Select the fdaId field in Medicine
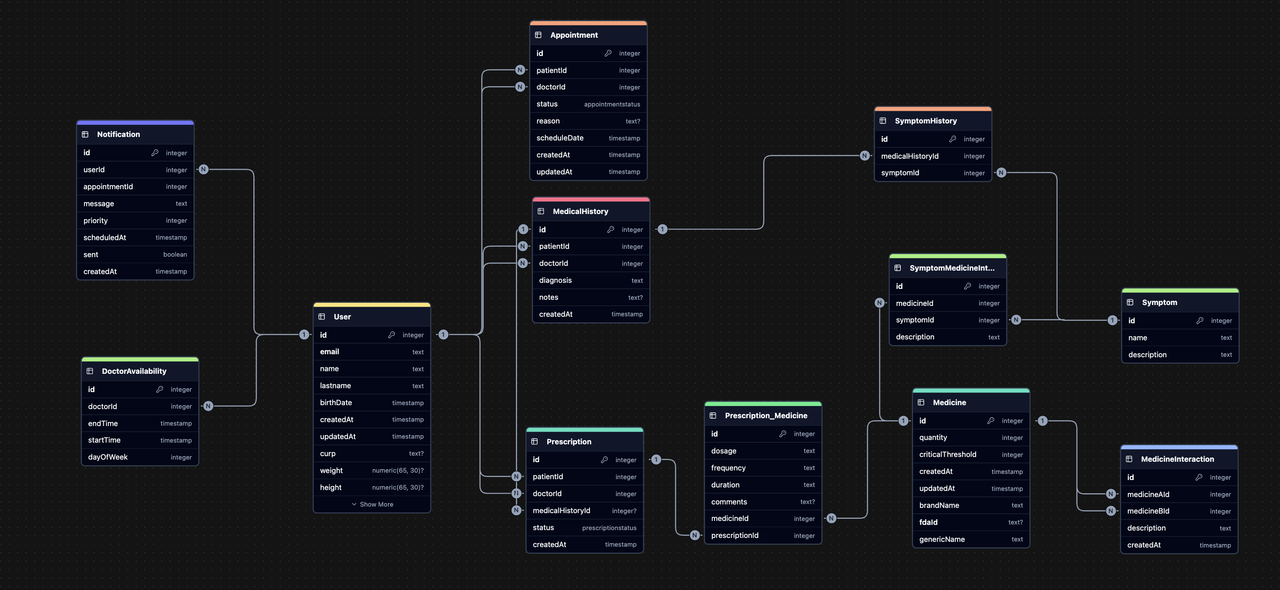The height and width of the screenshot is (590, 1280). (x=971, y=522)
